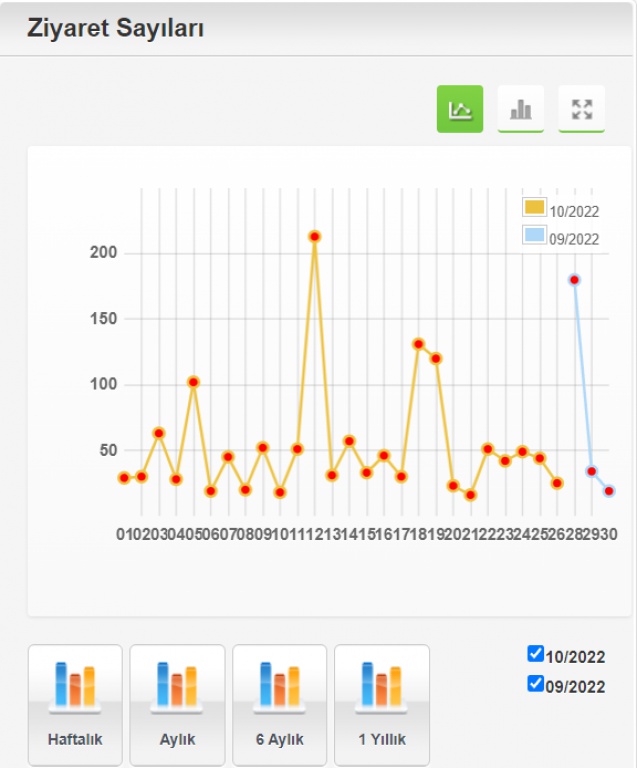The height and width of the screenshot is (768, 637).
Task: Click the data point on day 18
Action: click(x=418, y=344)
